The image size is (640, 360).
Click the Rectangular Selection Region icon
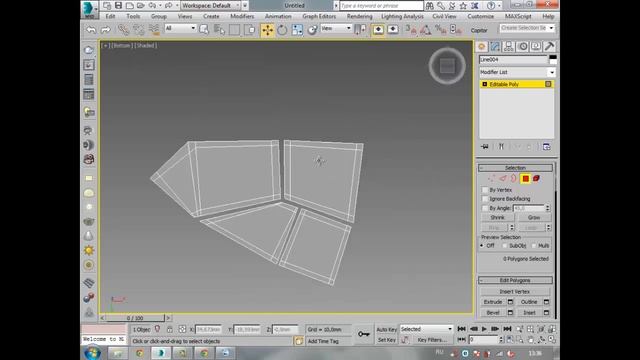click(234, 29)
